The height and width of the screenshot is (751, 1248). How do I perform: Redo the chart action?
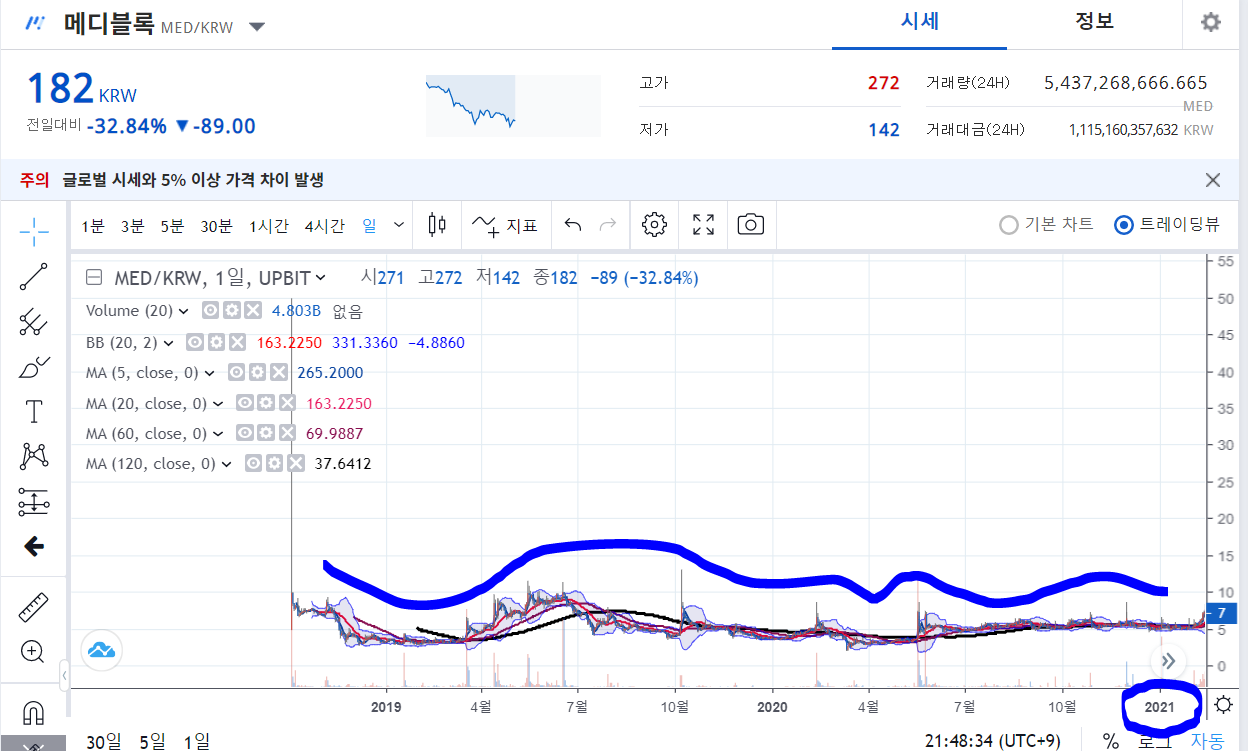(x=607, y=225)
